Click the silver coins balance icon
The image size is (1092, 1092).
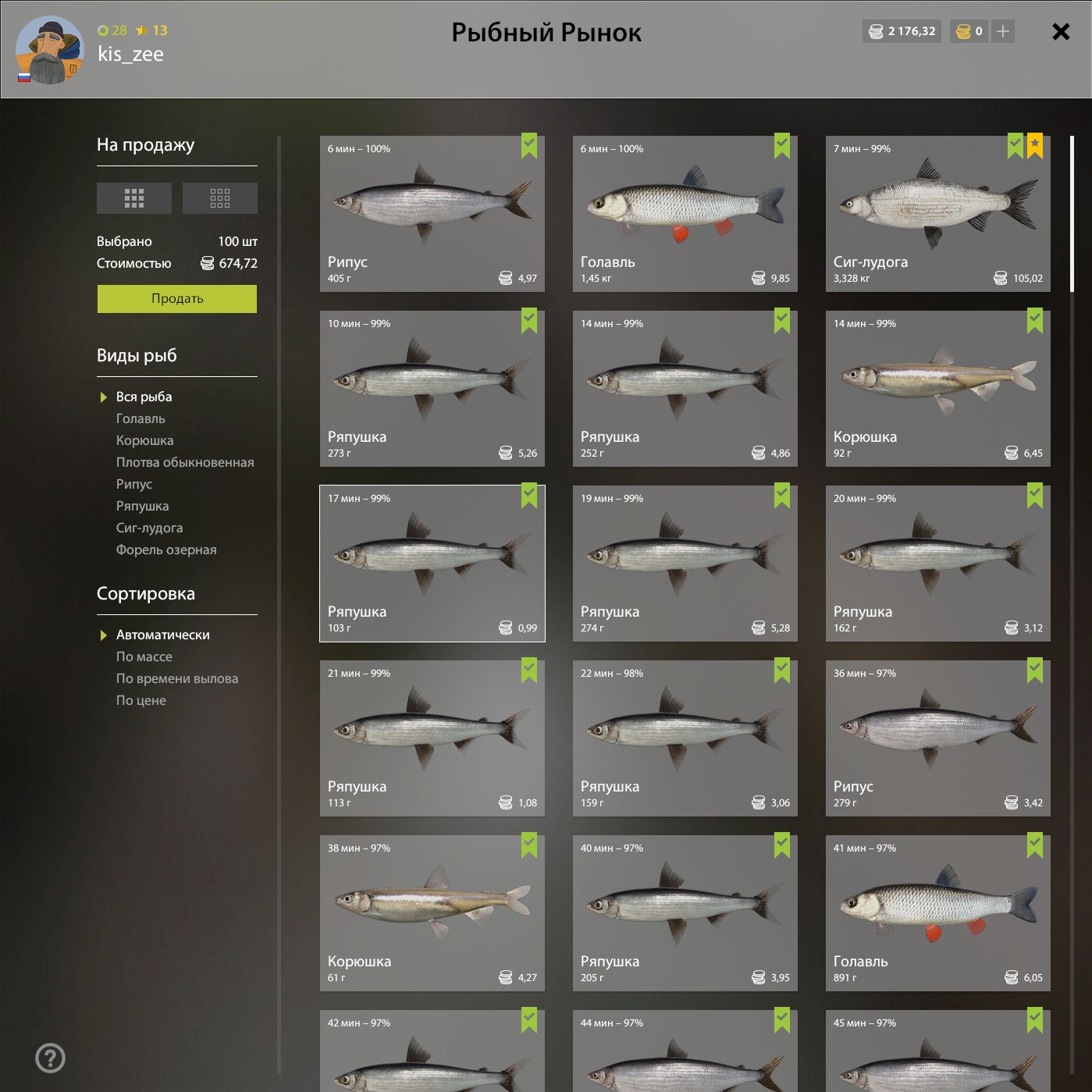click(877, 31)
